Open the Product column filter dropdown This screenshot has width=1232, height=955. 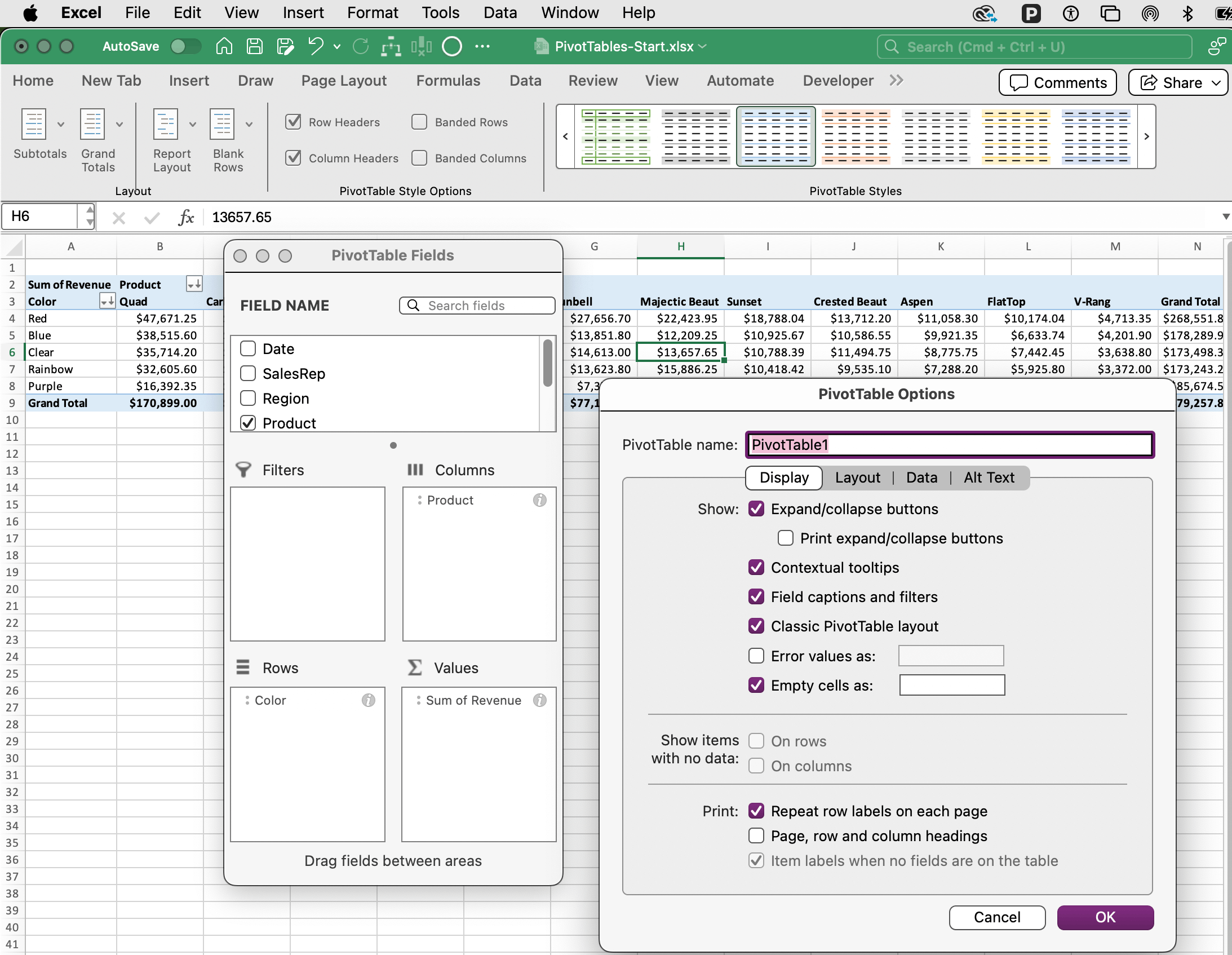[194, 285]
